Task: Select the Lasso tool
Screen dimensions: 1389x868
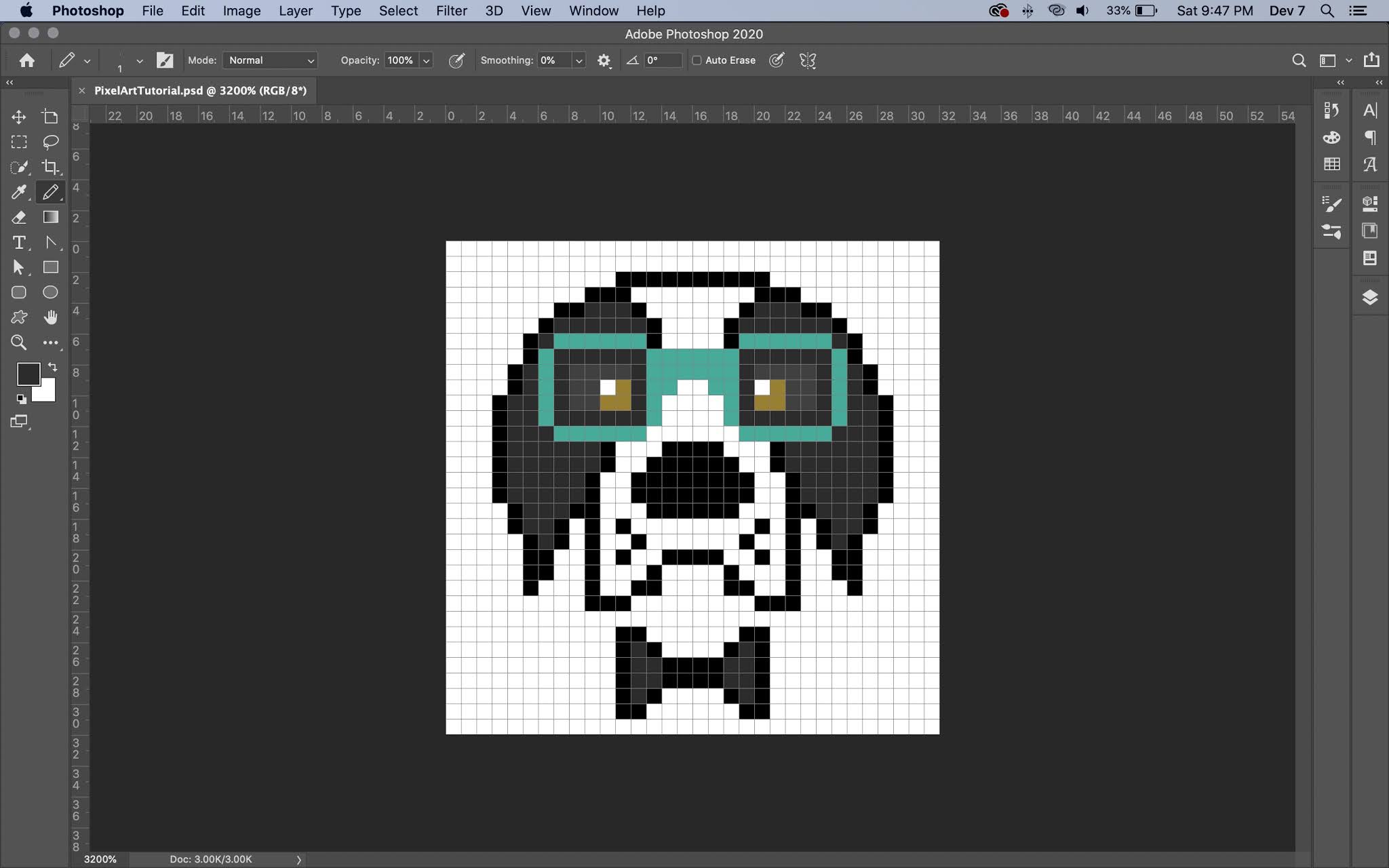Action: coord(51,142)
